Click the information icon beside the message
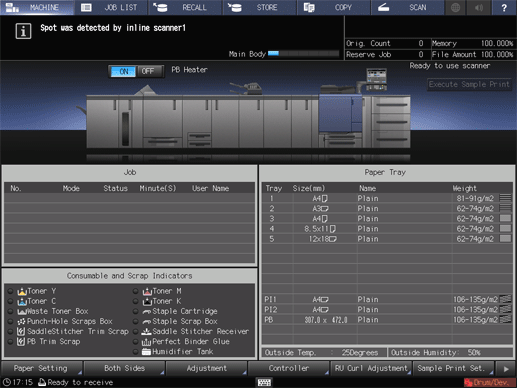 coord(23,31)
